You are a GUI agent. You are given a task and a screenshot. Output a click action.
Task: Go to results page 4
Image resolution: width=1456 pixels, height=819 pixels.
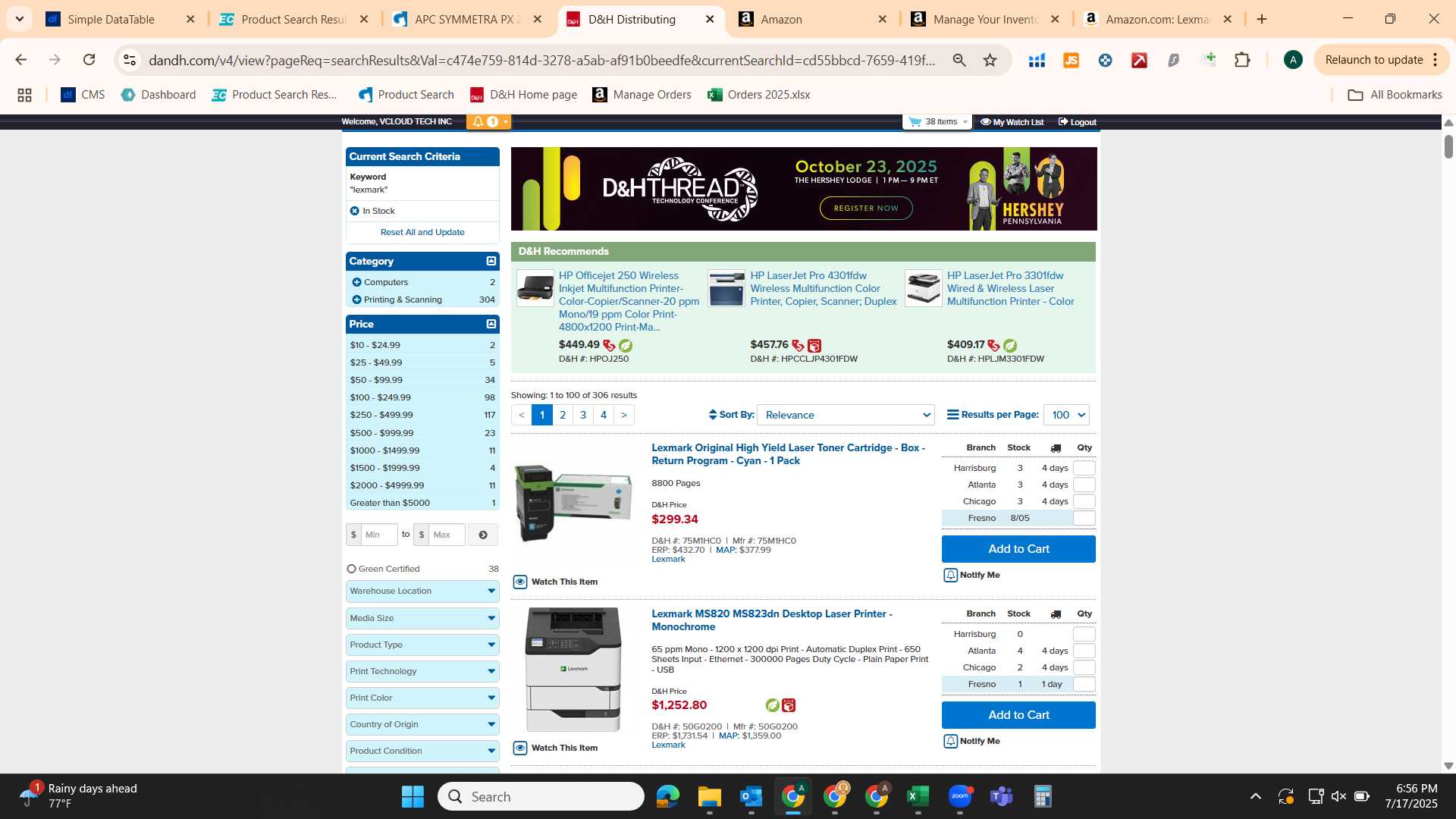click(604, 415)
